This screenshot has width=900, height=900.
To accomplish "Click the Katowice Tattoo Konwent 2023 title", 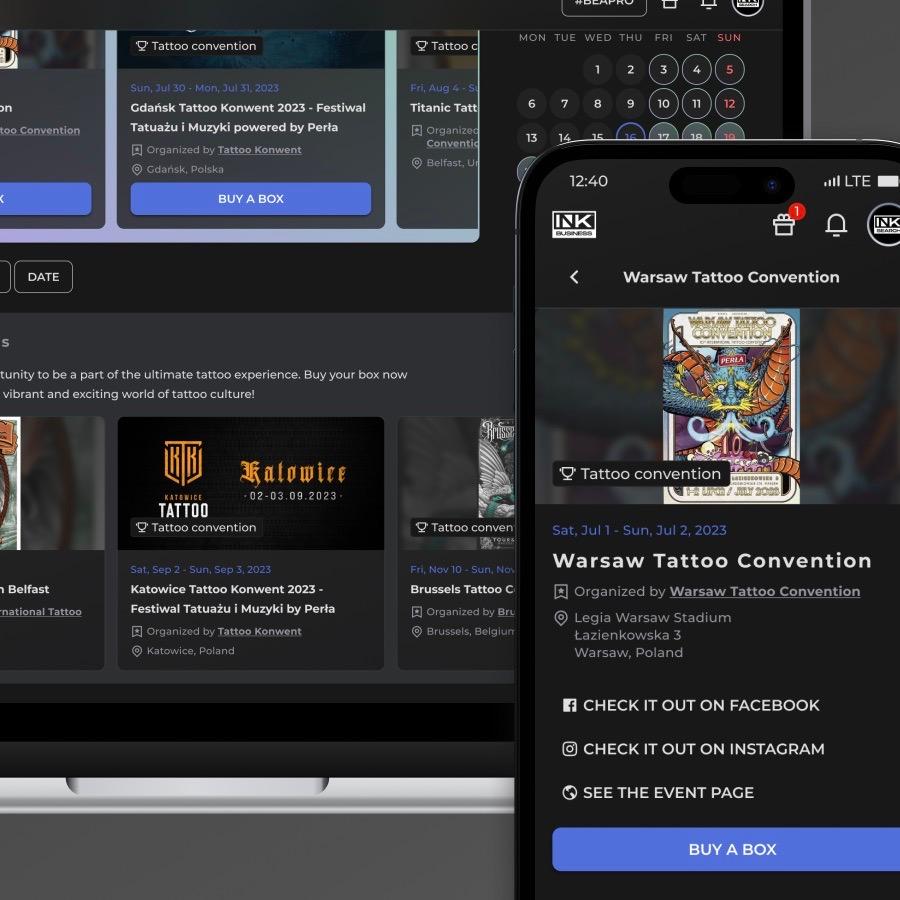I will [x=232, y=599].
